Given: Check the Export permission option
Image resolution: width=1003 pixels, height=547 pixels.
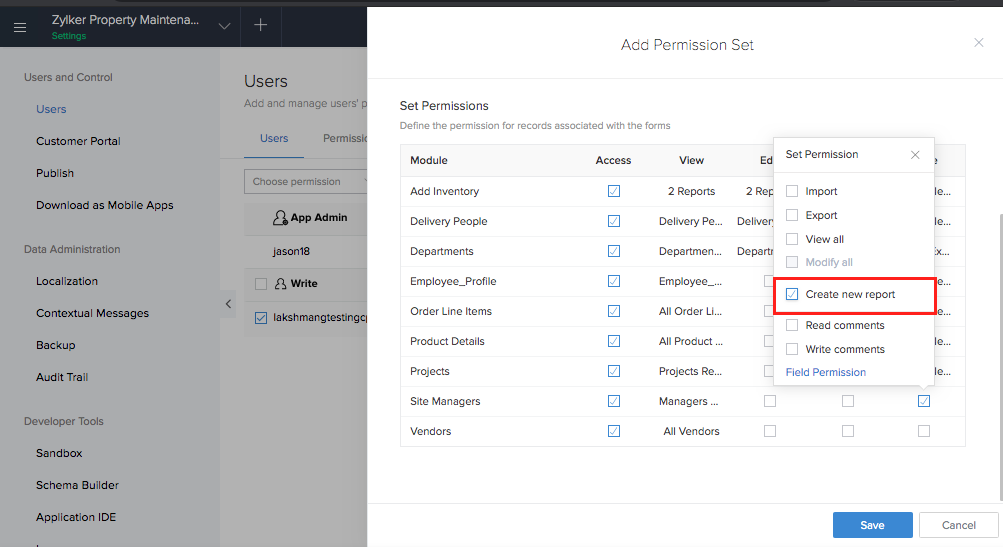Looking at the screenshot, I should (792, 215).
